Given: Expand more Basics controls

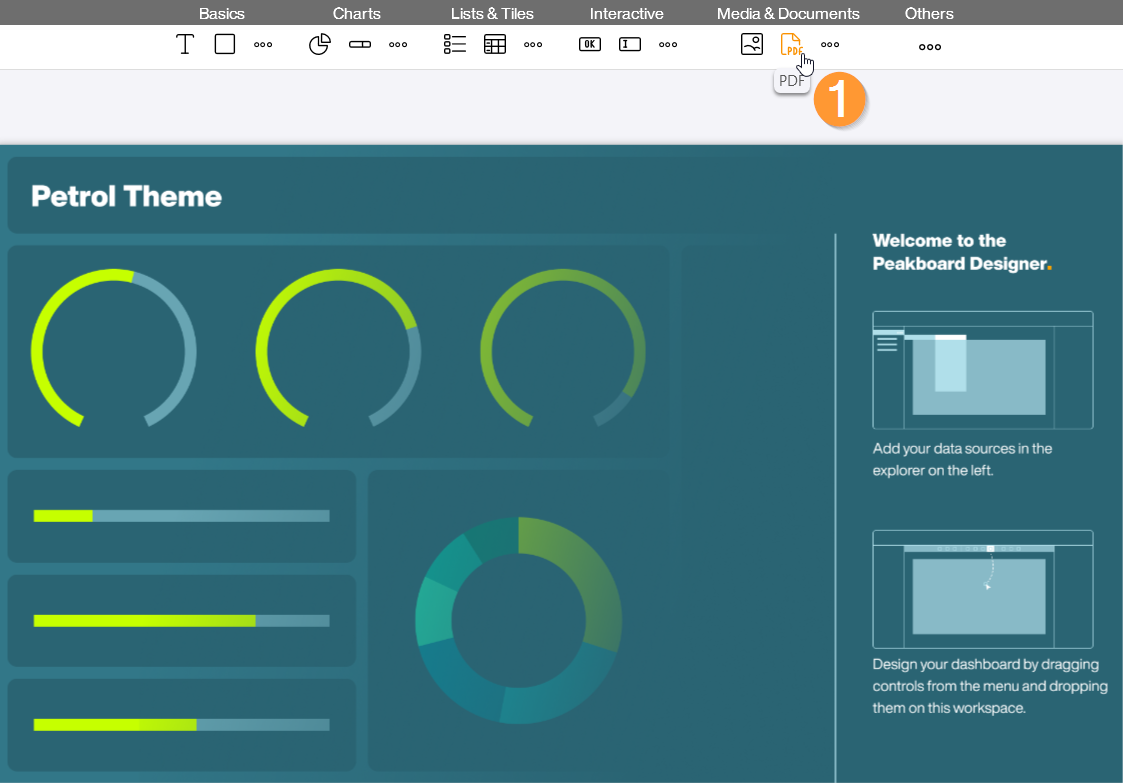Looking at the screenshot, I should tap(263, 45).
